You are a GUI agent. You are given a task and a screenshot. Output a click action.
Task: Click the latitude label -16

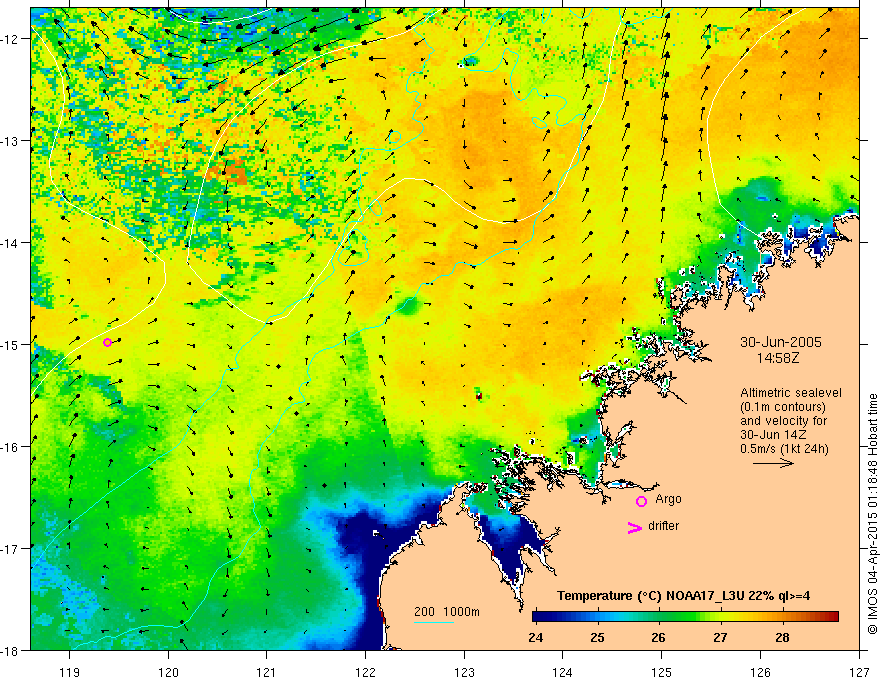click(x=12, y=447)
